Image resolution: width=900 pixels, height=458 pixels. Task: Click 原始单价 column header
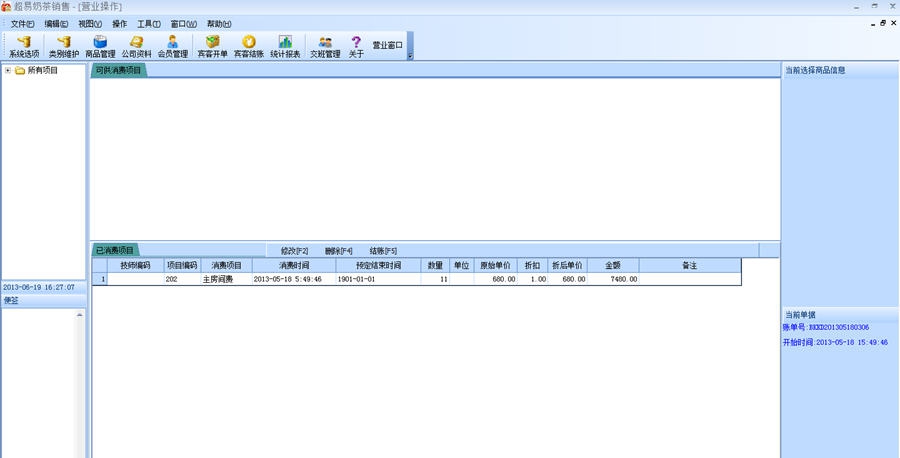[x=495, y=266]
